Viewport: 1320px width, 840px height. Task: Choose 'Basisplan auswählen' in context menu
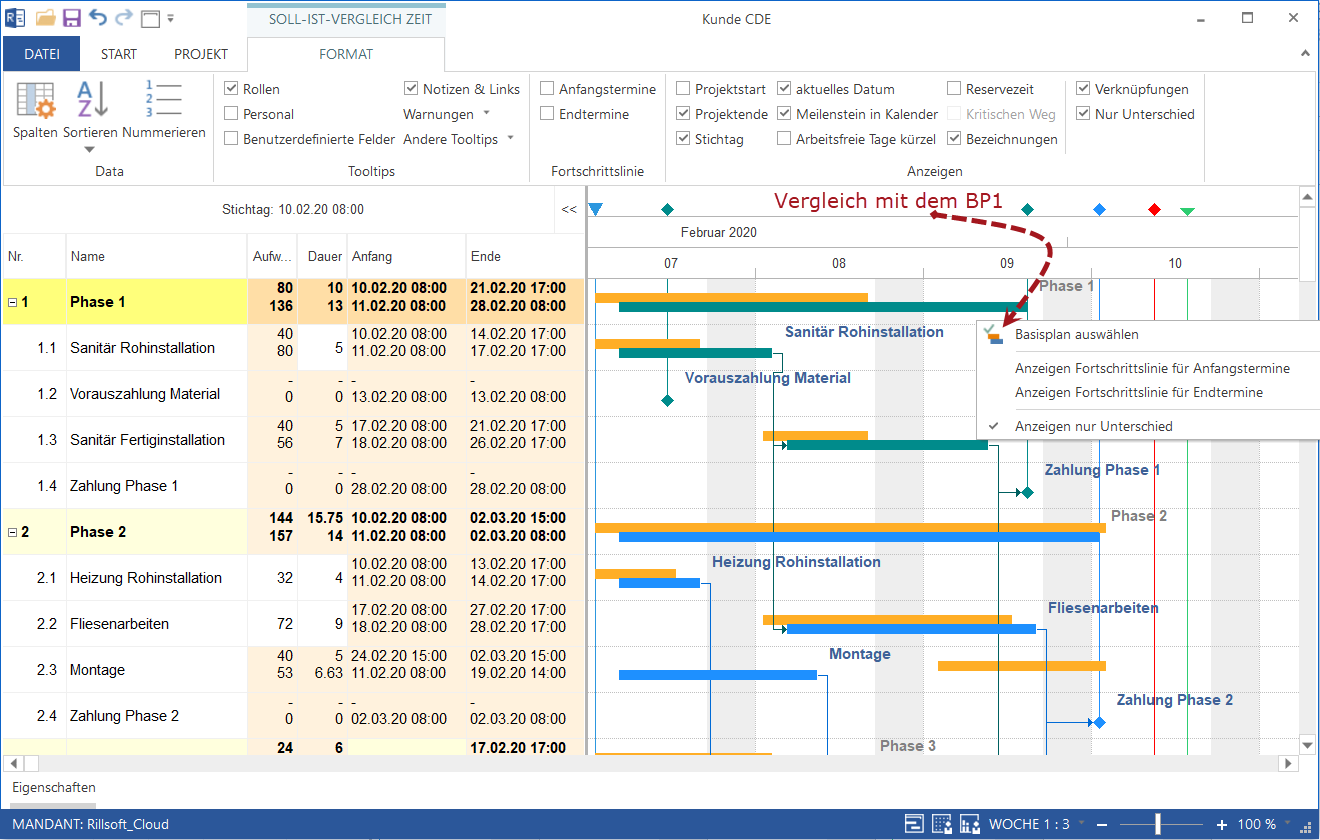click(1076, 335)
